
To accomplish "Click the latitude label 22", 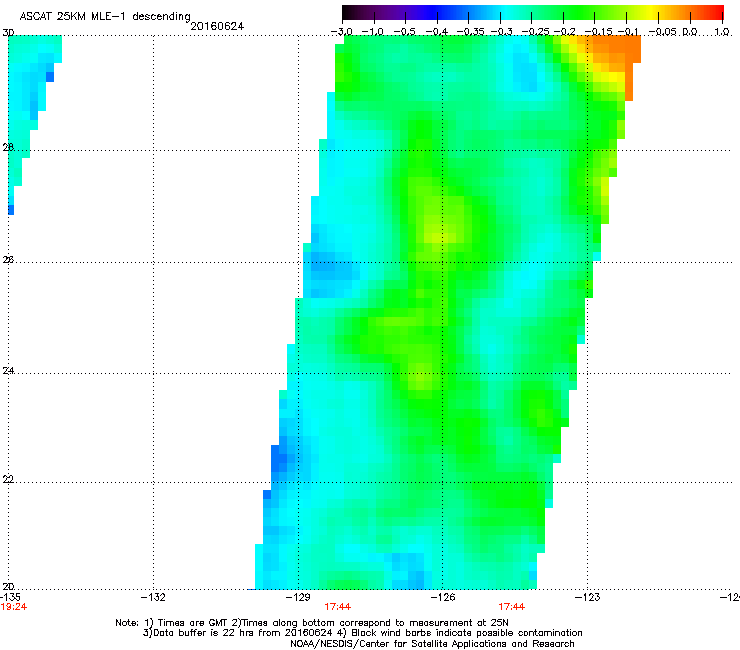I will coord(8,479).
